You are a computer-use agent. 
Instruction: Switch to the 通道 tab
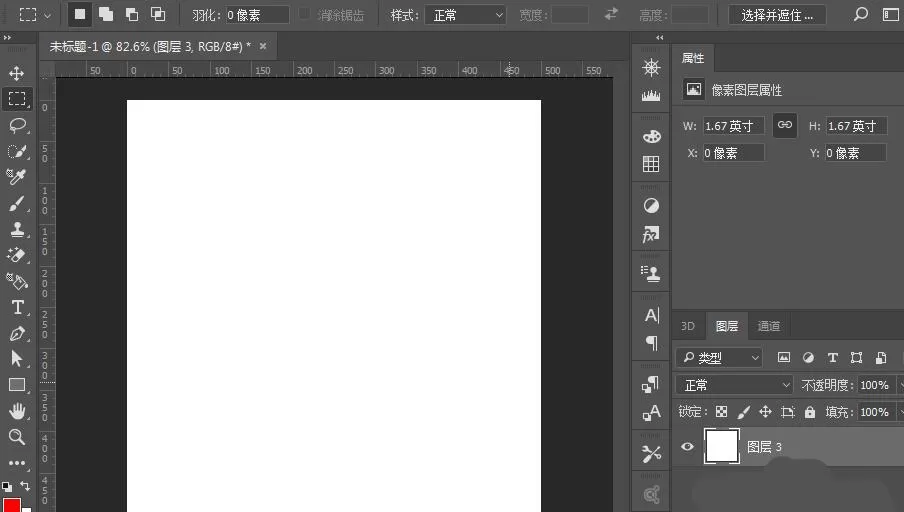pos(769,326)
